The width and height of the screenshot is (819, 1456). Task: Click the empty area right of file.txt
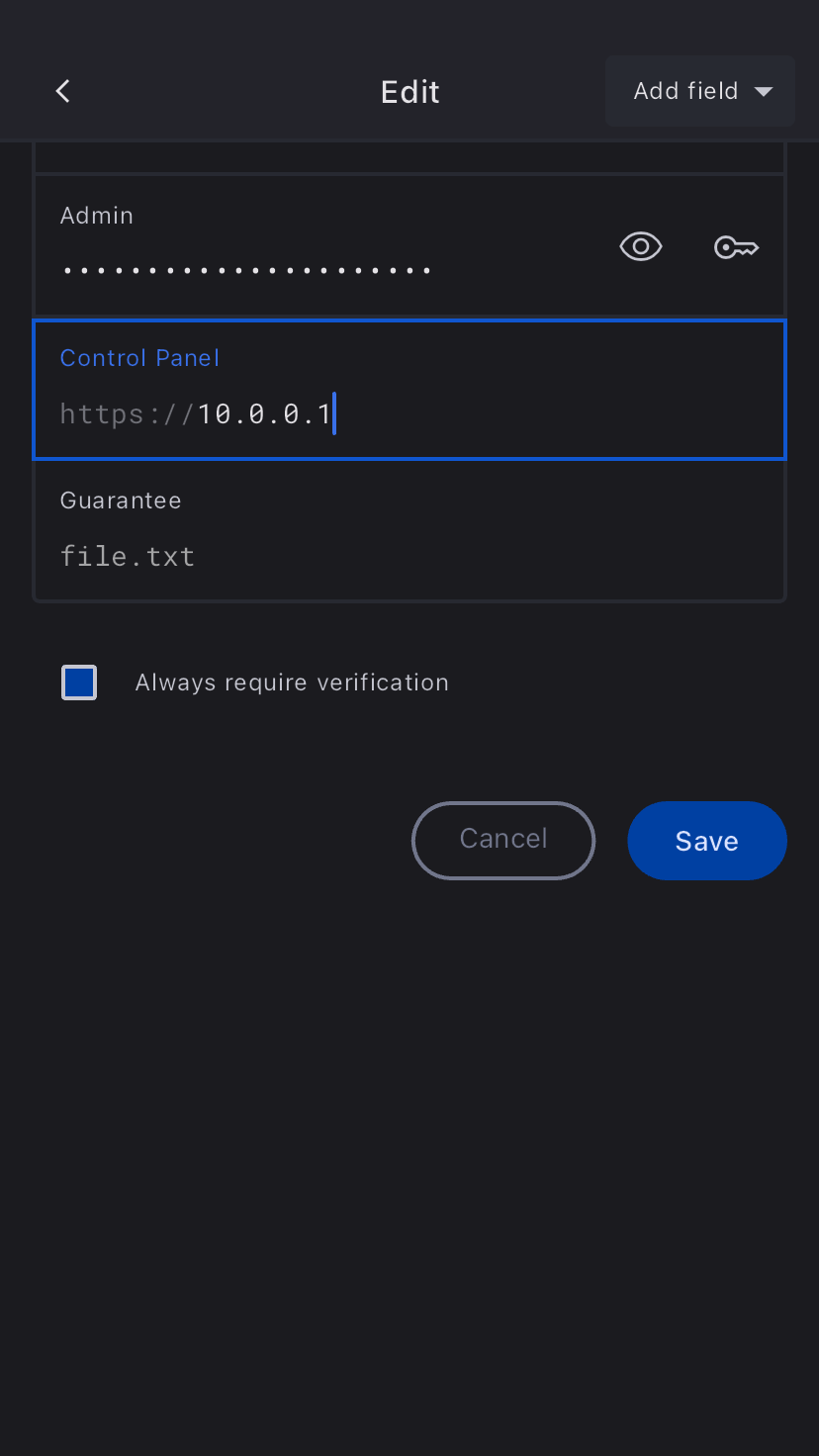pos(495,556)
